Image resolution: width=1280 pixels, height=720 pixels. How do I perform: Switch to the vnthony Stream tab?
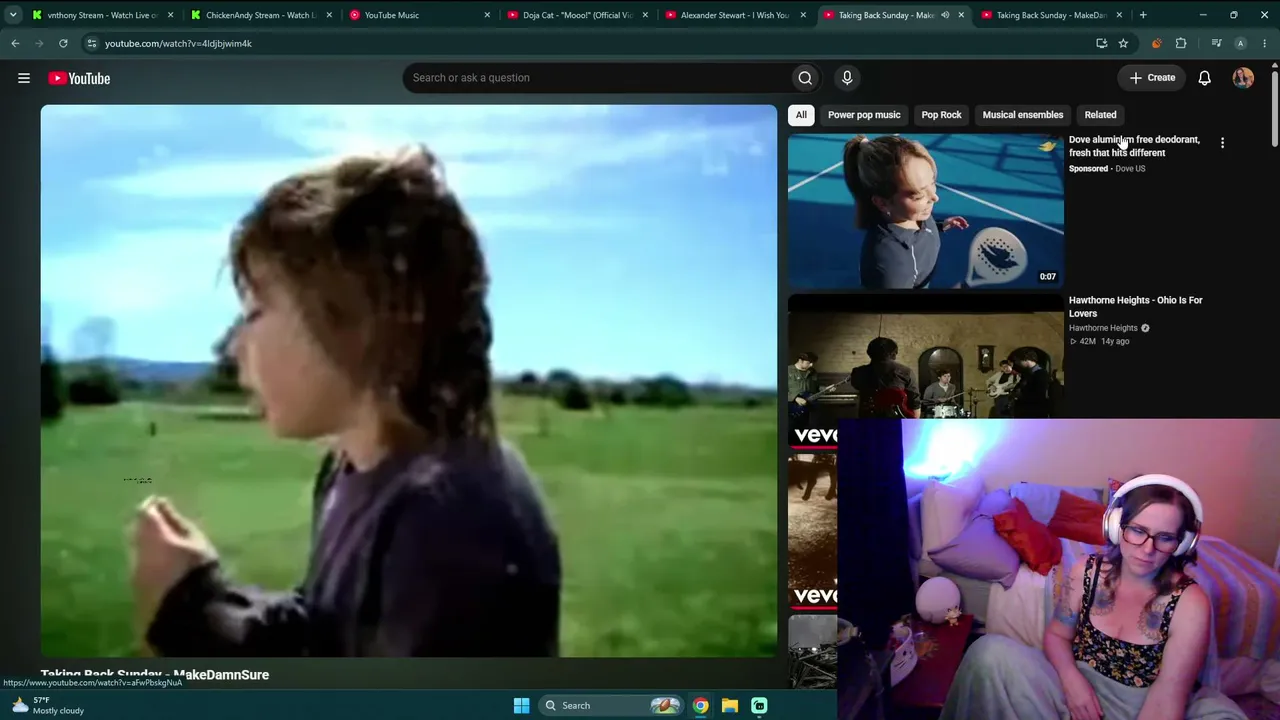[x=103, y=15]
